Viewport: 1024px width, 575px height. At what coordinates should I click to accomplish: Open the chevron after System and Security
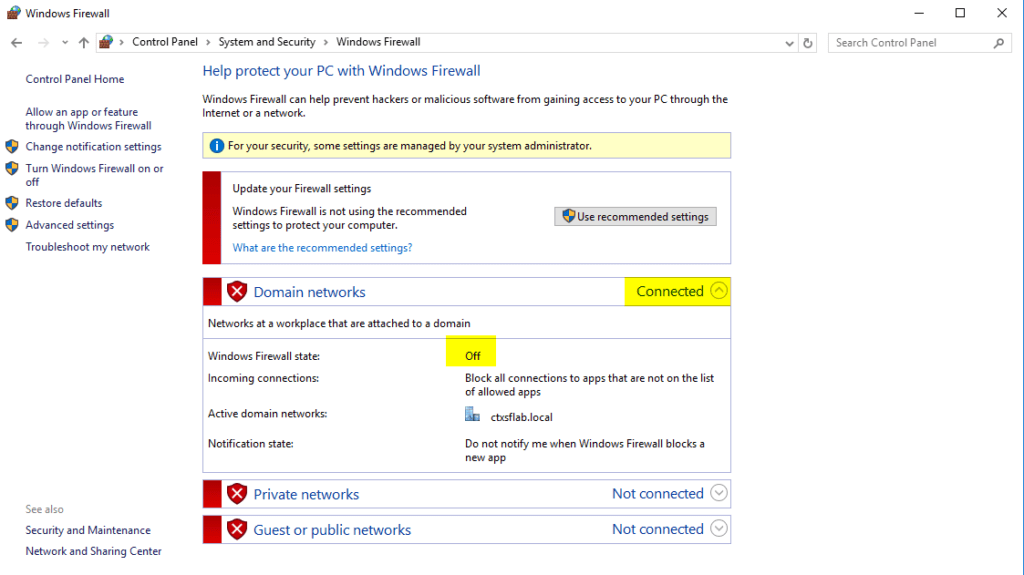click(325, 42)
